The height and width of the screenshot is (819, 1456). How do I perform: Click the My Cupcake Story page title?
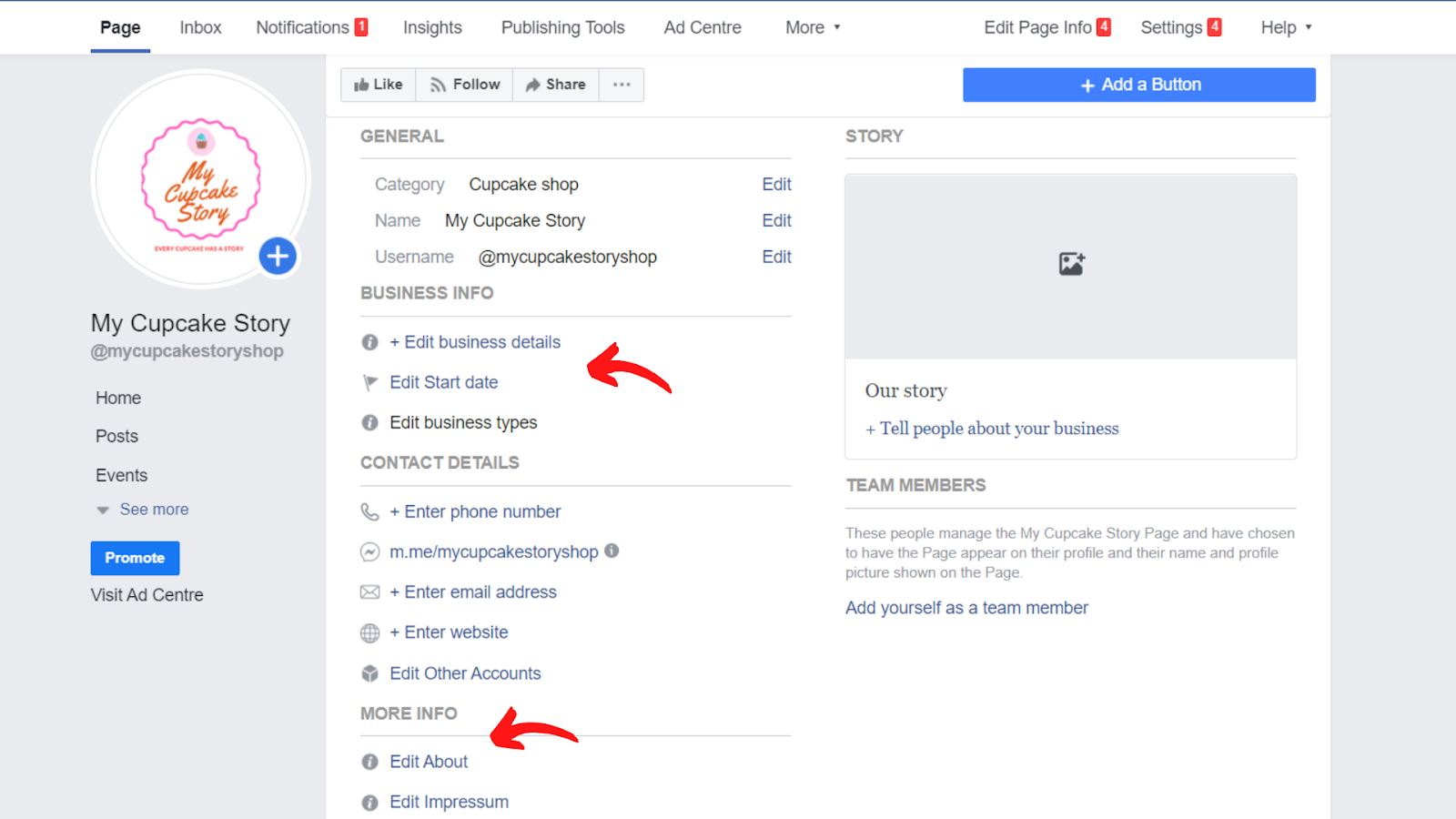tap(190, 324)
